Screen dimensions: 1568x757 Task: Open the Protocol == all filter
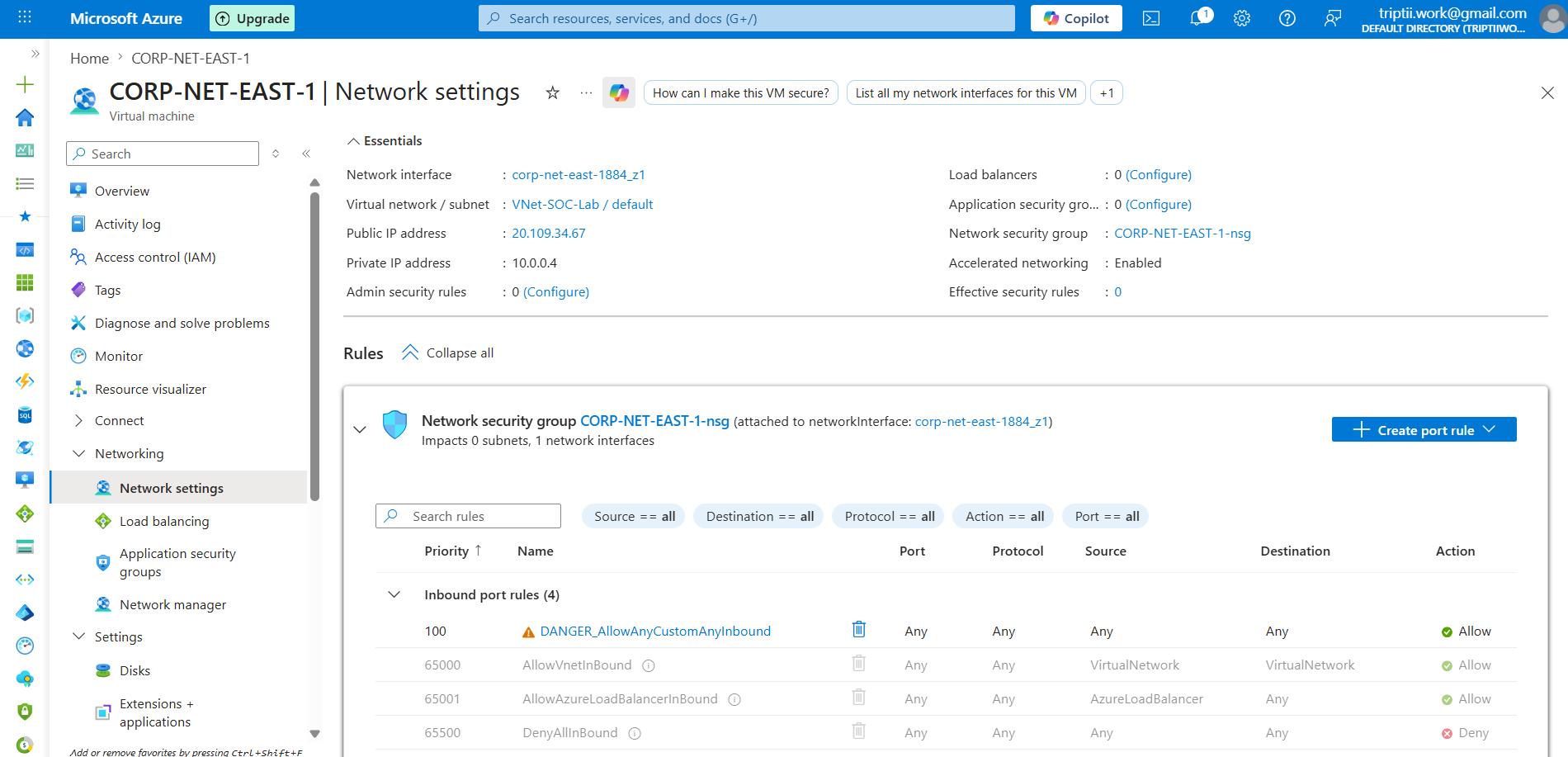click(889, 516)
